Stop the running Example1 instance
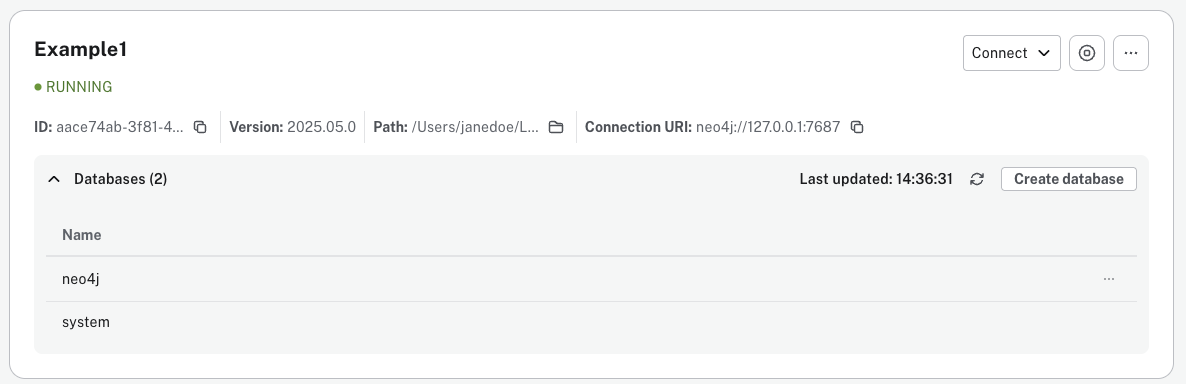Screen dimensions: 1186x384 pos(1087,53)
